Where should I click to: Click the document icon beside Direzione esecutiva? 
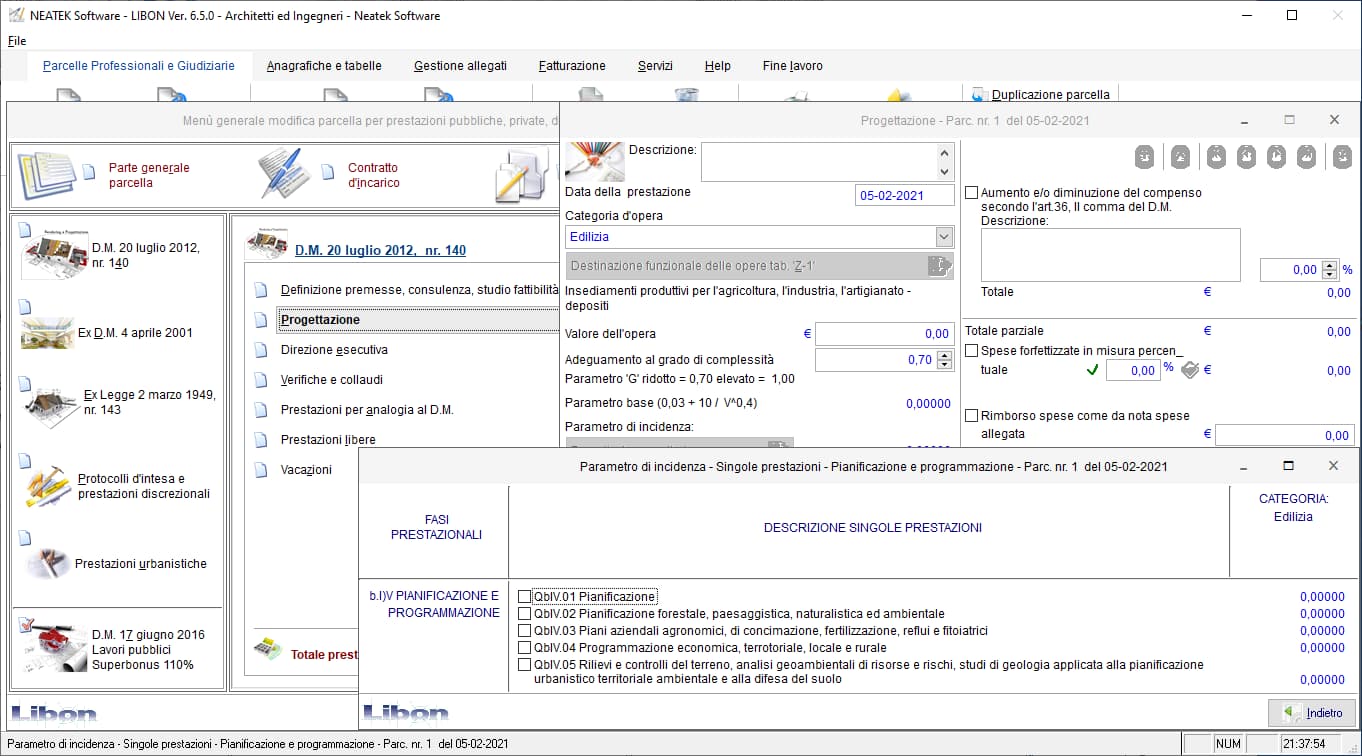point(261,350)
